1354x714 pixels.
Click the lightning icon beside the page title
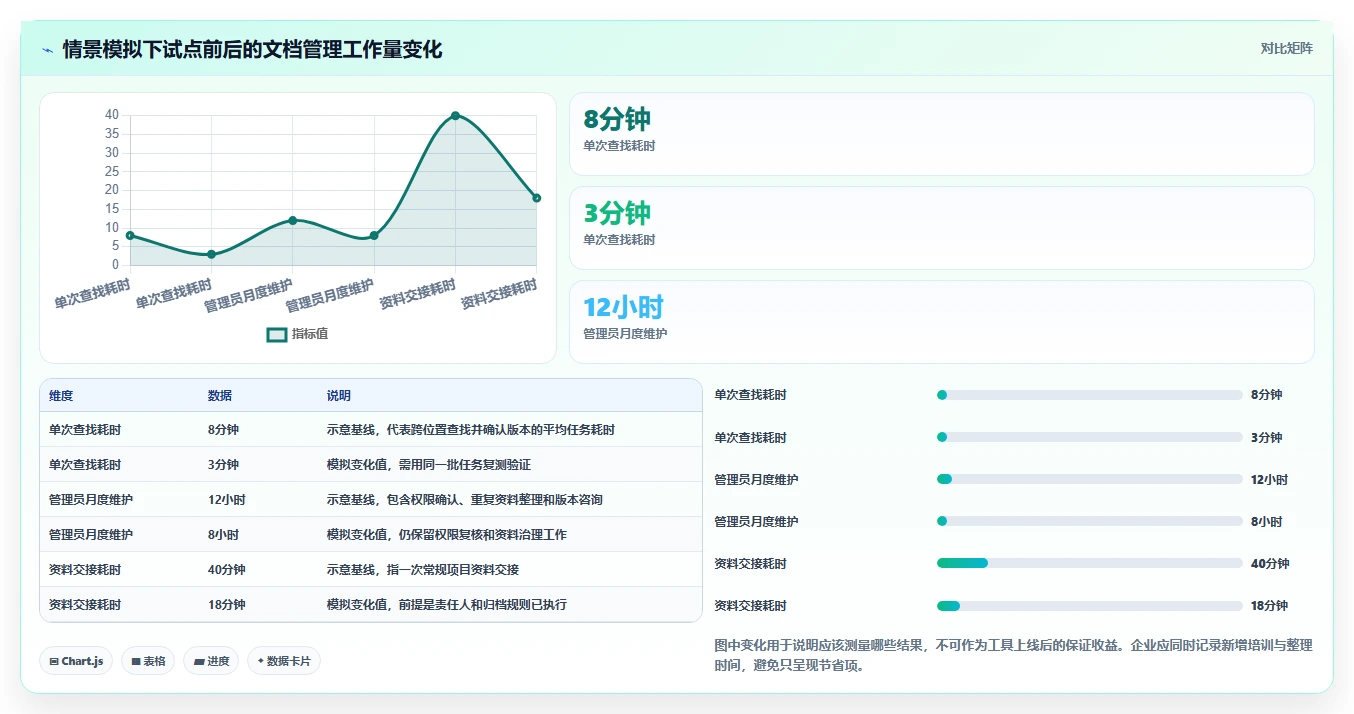(48, 50)
